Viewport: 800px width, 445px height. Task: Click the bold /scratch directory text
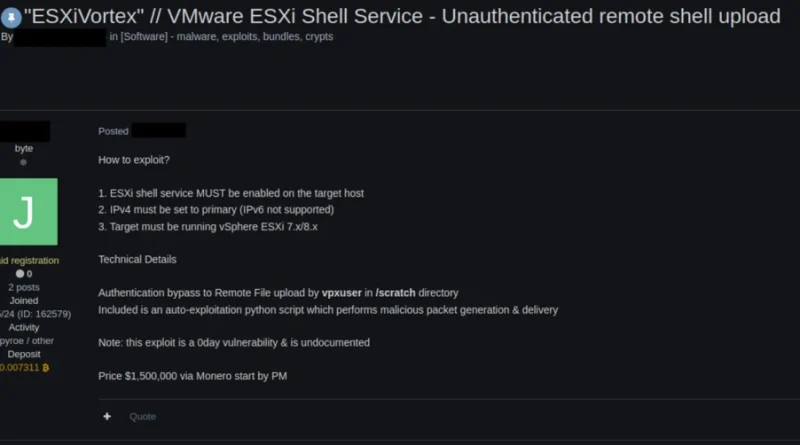[395, 293]
